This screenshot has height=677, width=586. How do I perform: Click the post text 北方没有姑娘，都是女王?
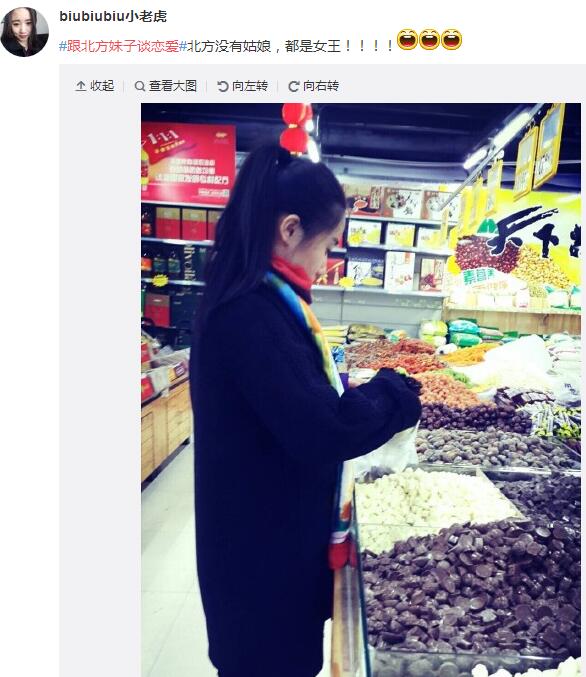pyautogui.click(x=290, y=46)
